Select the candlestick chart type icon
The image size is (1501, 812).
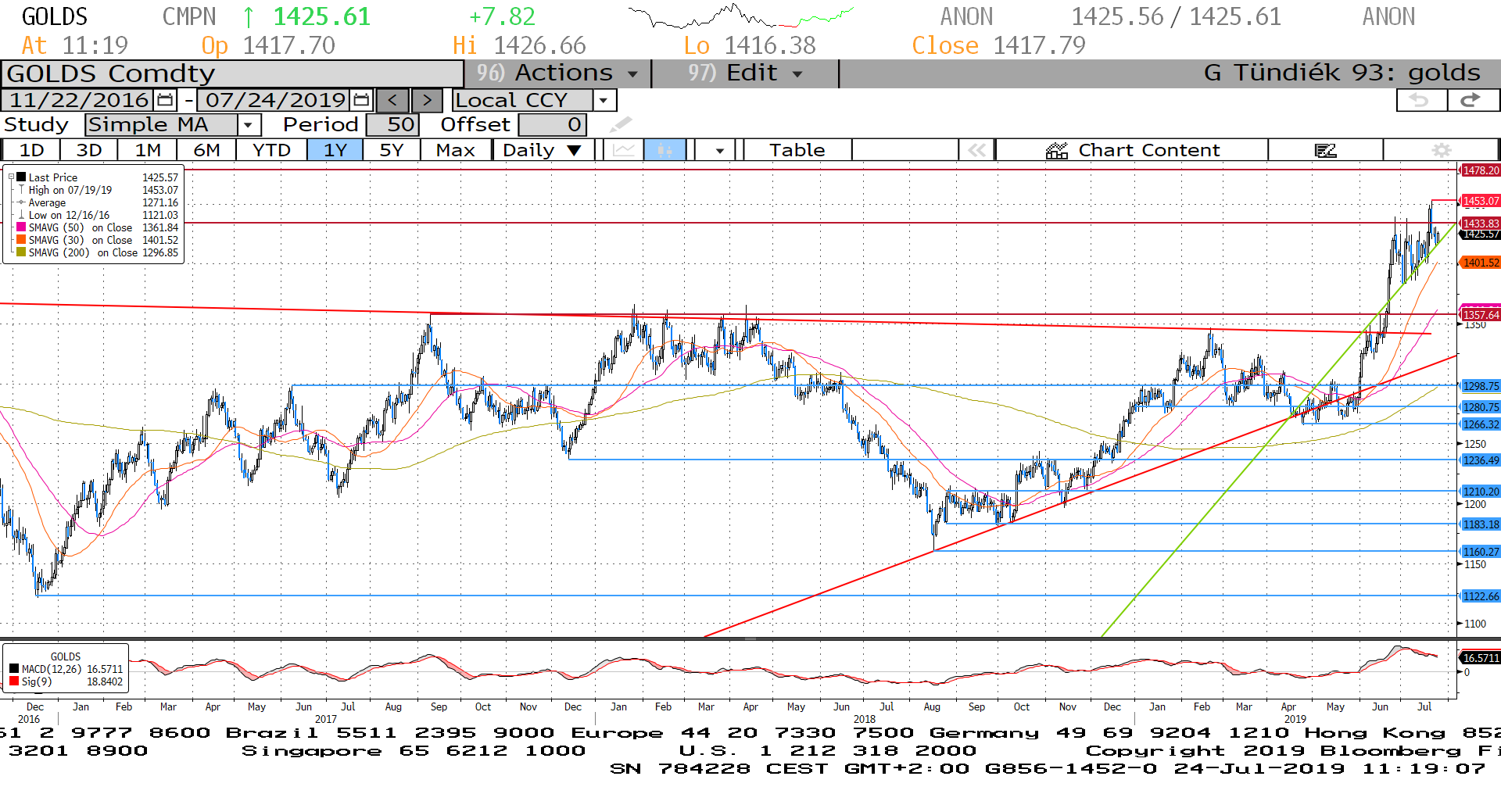(x=665, y=150)
